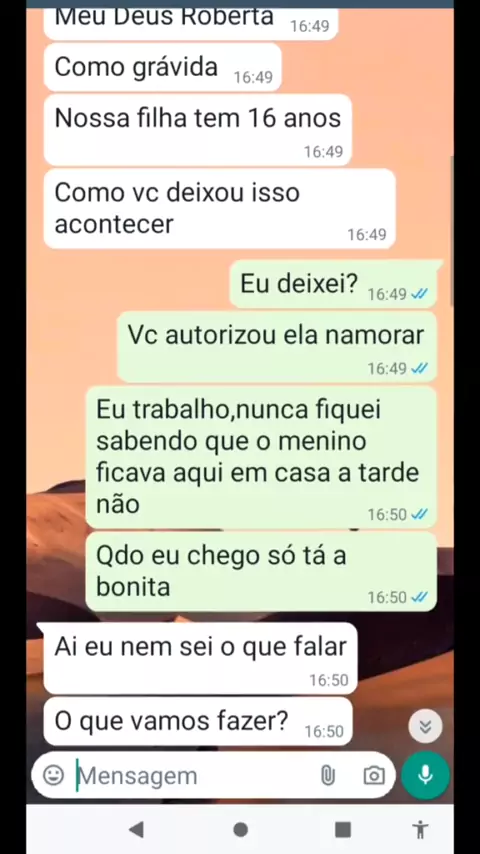Jump to latest messages arrow
This screenshot has height=854, width=480.
[x=426, y=726]
